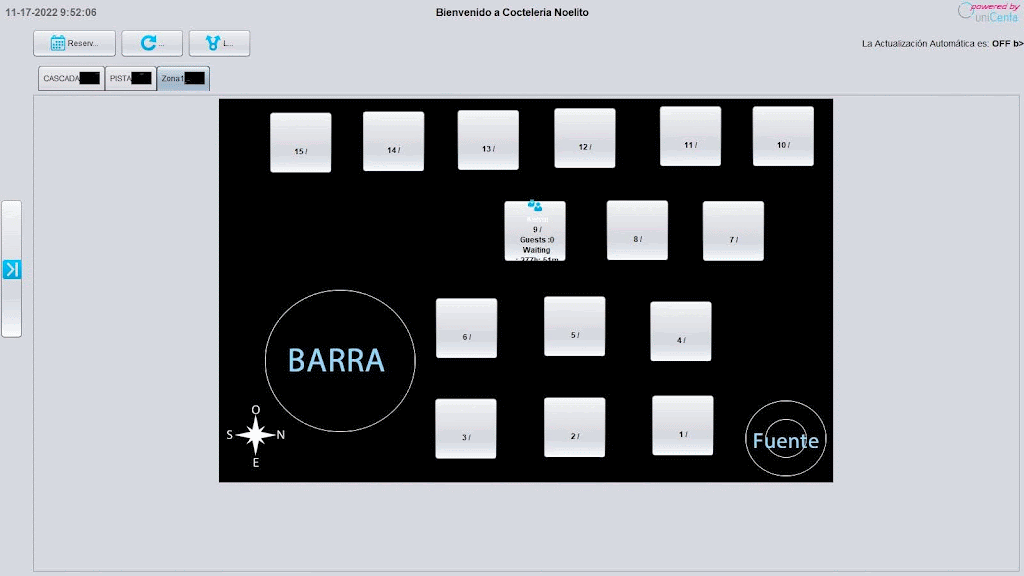
Task: Choose table 5
Action: click(574, 326)
